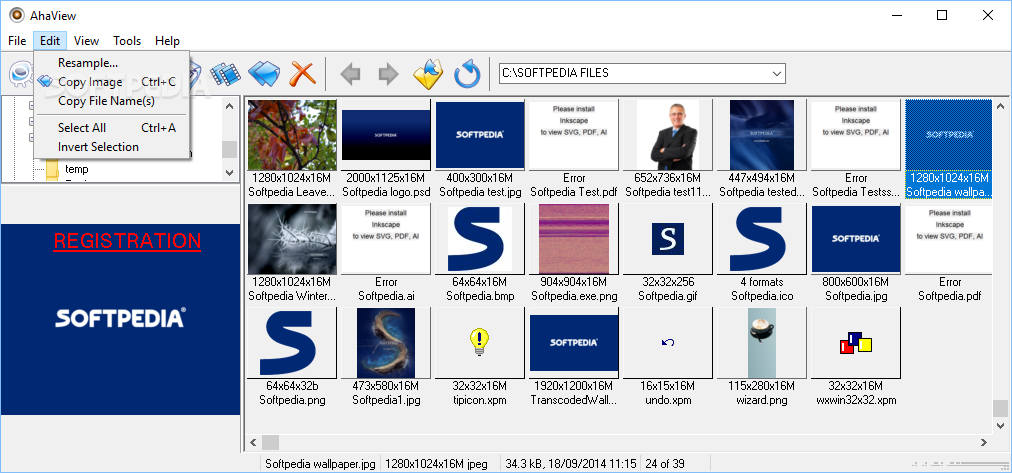Select the temp folder in tree
The width and height of the screenshot is (1012, 473).
pos(77,169)
